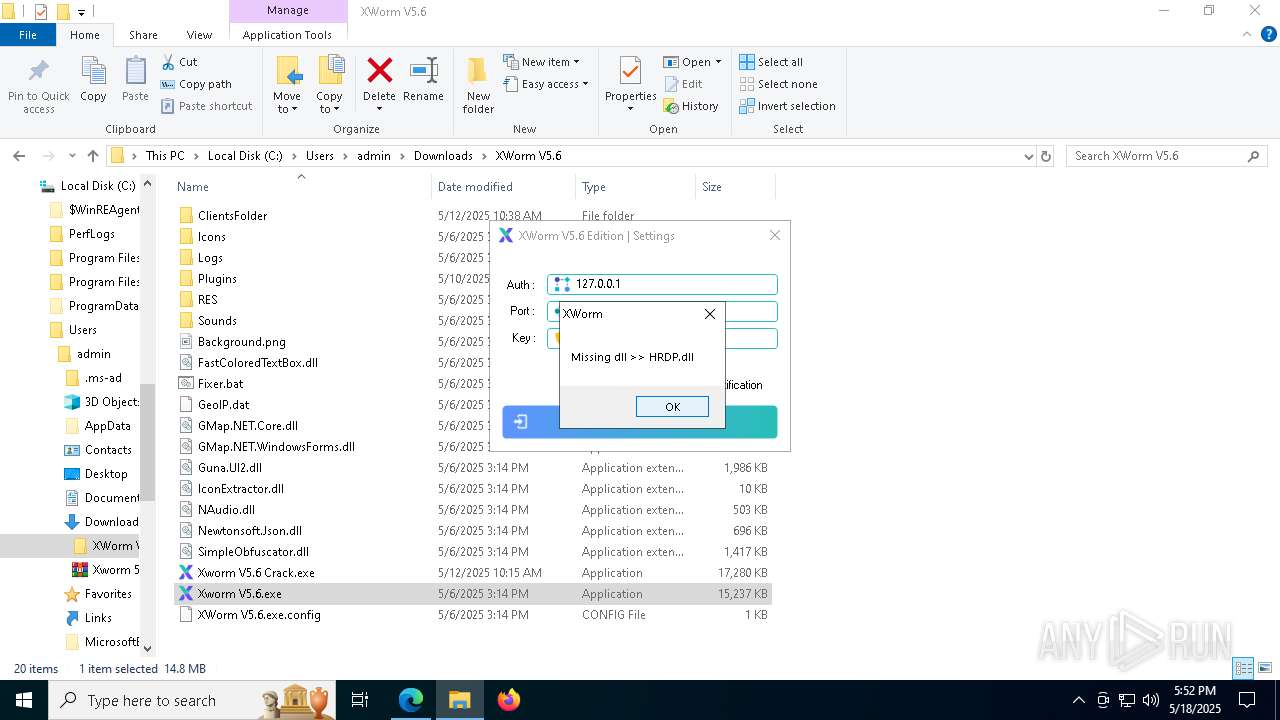Click Edit in the Open group

coord(683,84)
